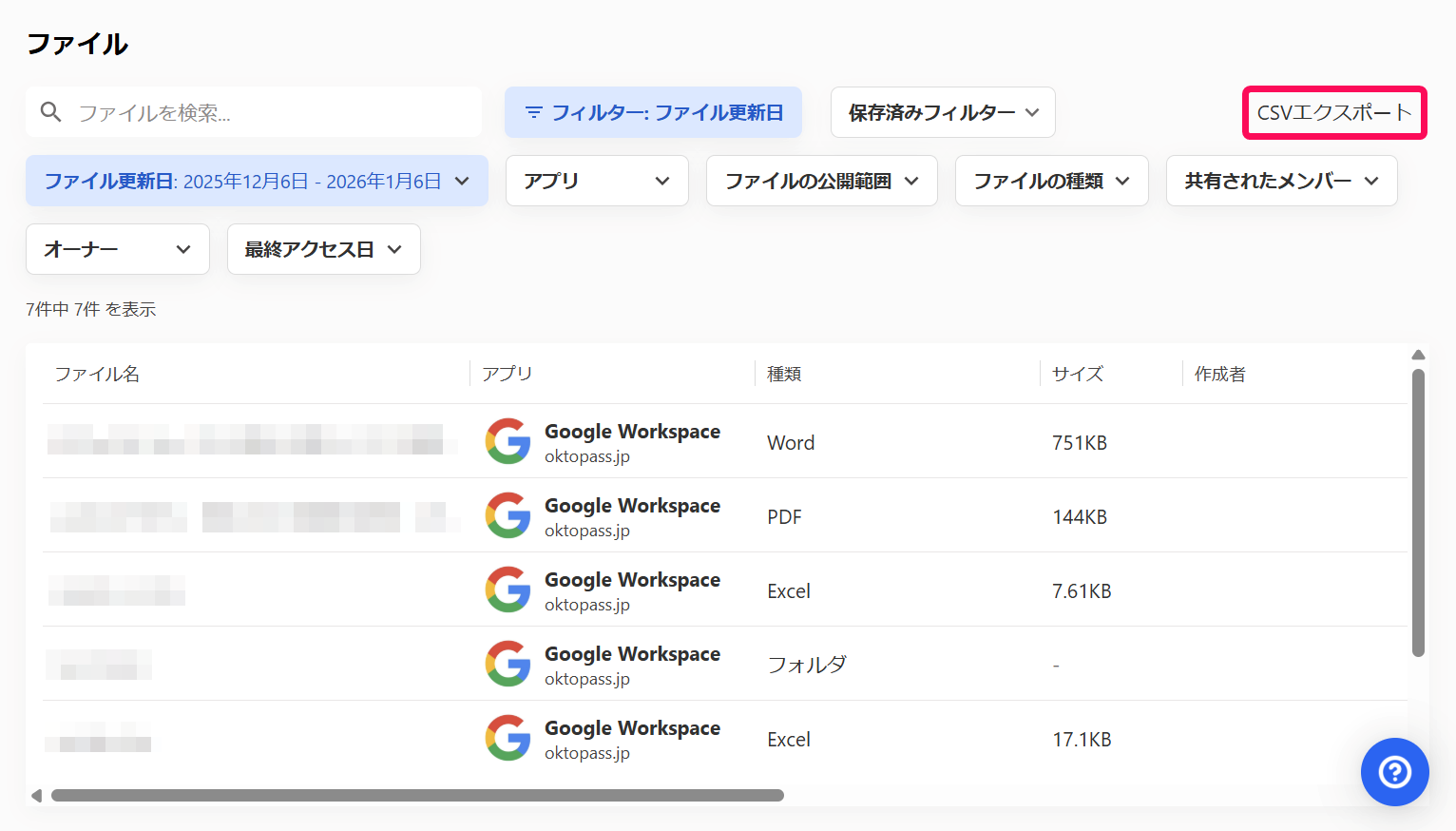Open the ファイル更新日 date range dropdown
Screen dimensions: 1456x831
[x=257, y=181]
